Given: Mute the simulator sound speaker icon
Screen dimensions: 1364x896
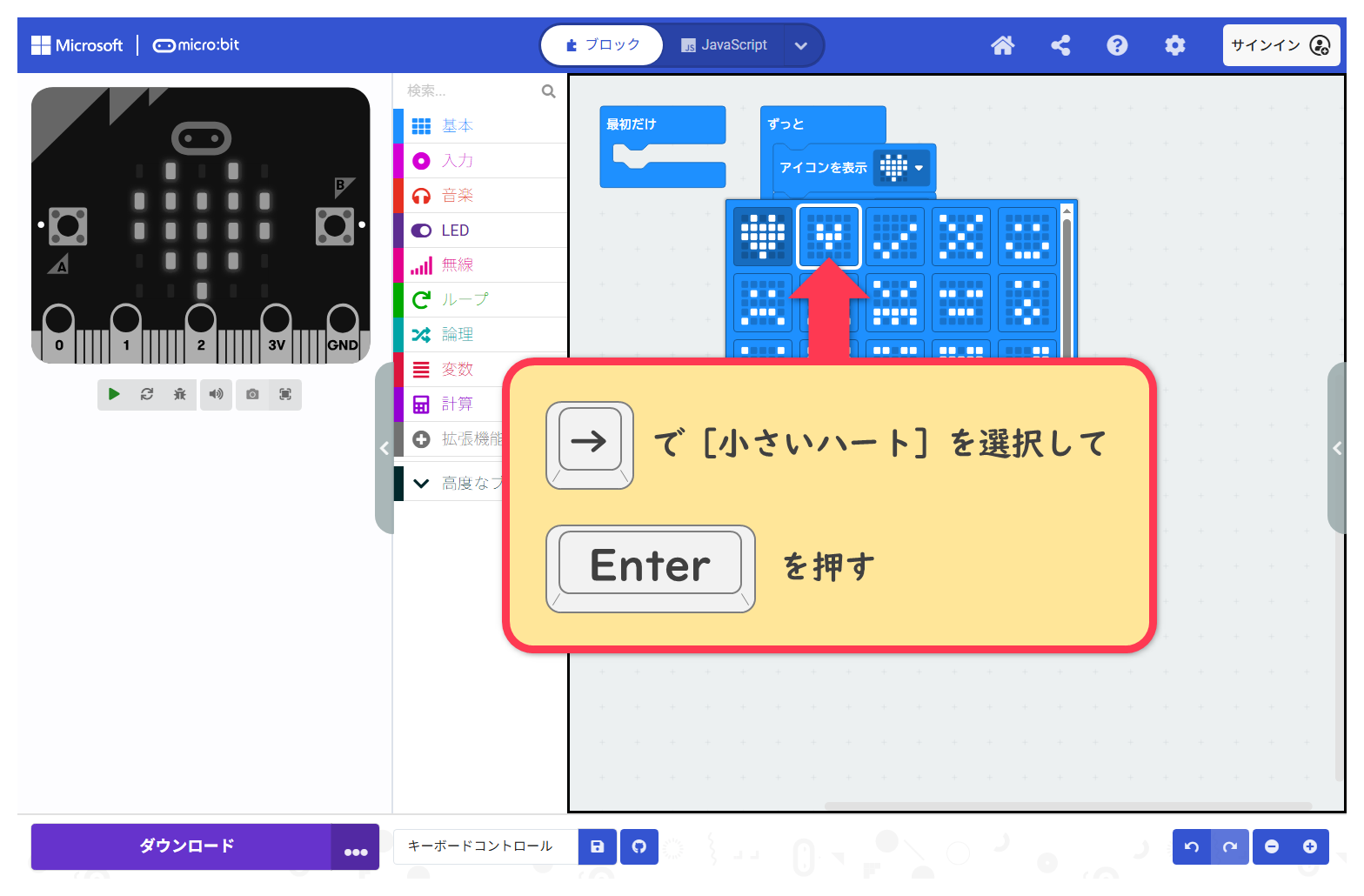Looking at the screenshot, I should tap(216, 394).
